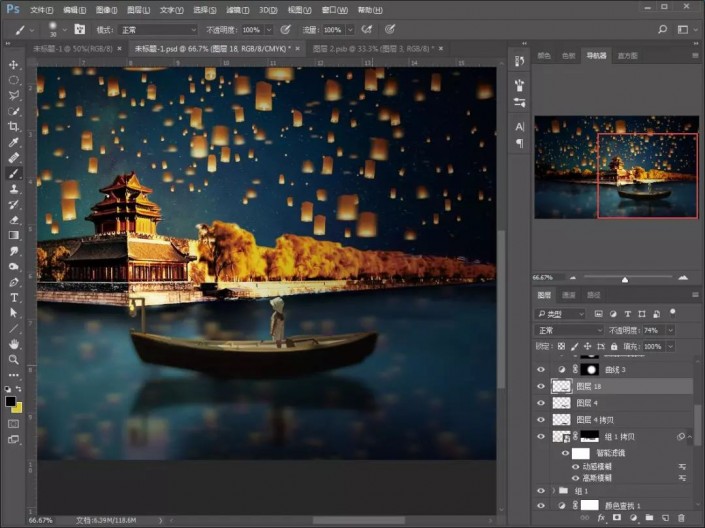The image size is (705, 528).
Task: Open brush flow slider arrow
Action: tap(350, 30)
